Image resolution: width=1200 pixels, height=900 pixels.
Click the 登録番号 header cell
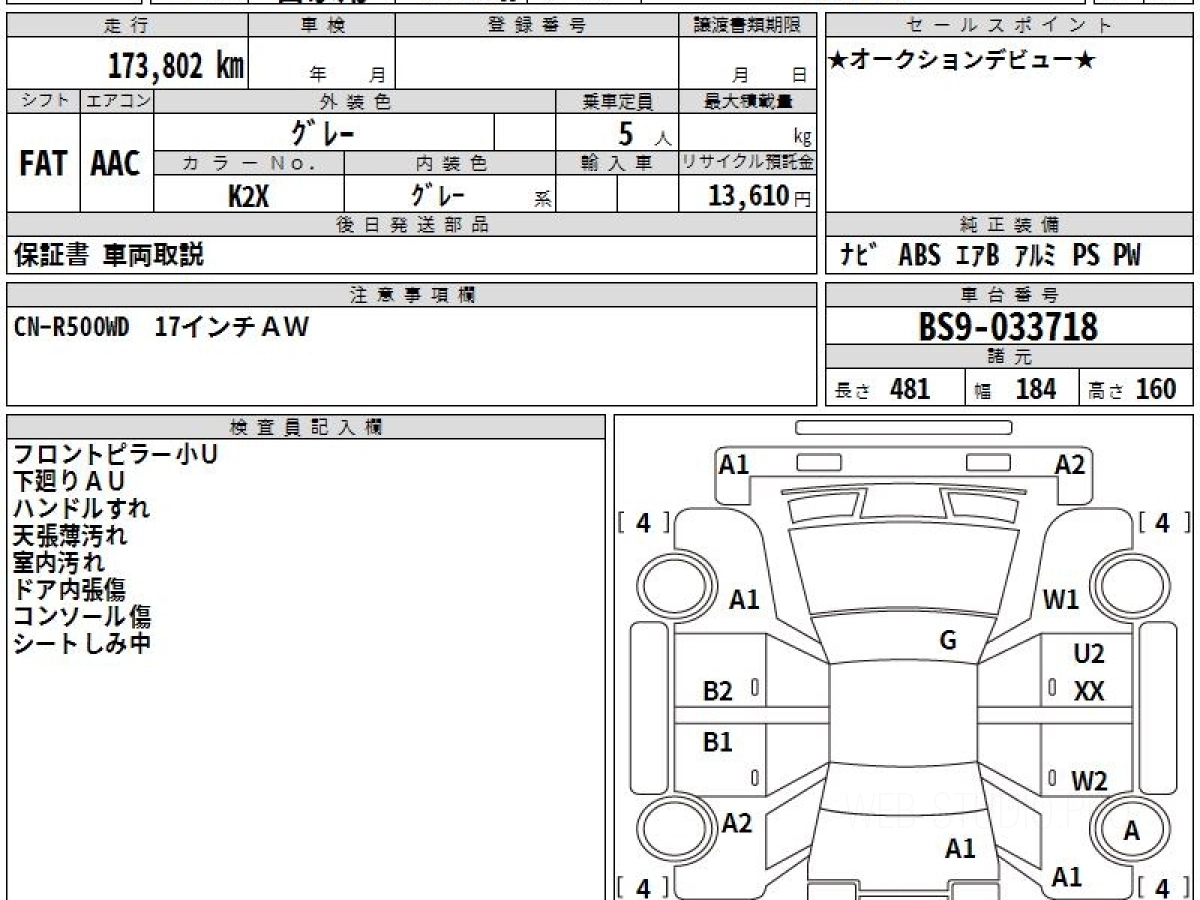coord(537,25)
